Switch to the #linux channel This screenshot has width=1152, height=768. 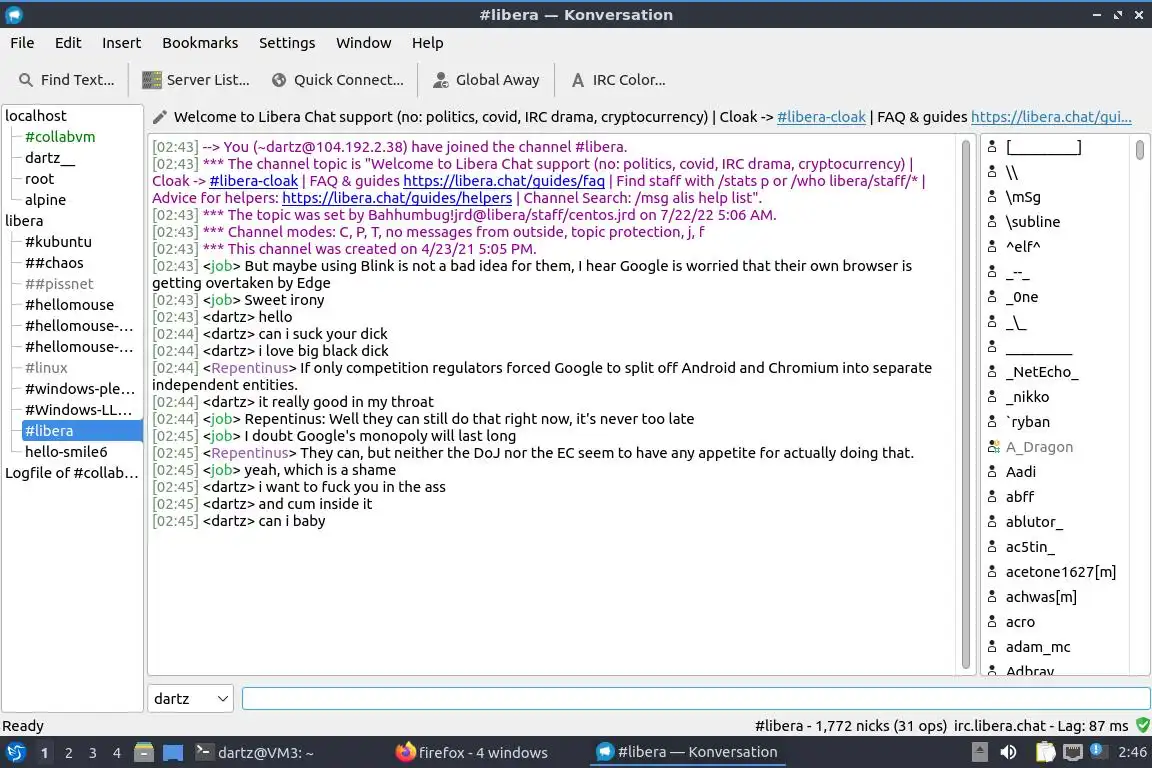pyautogui.click(x=46, y=367)
